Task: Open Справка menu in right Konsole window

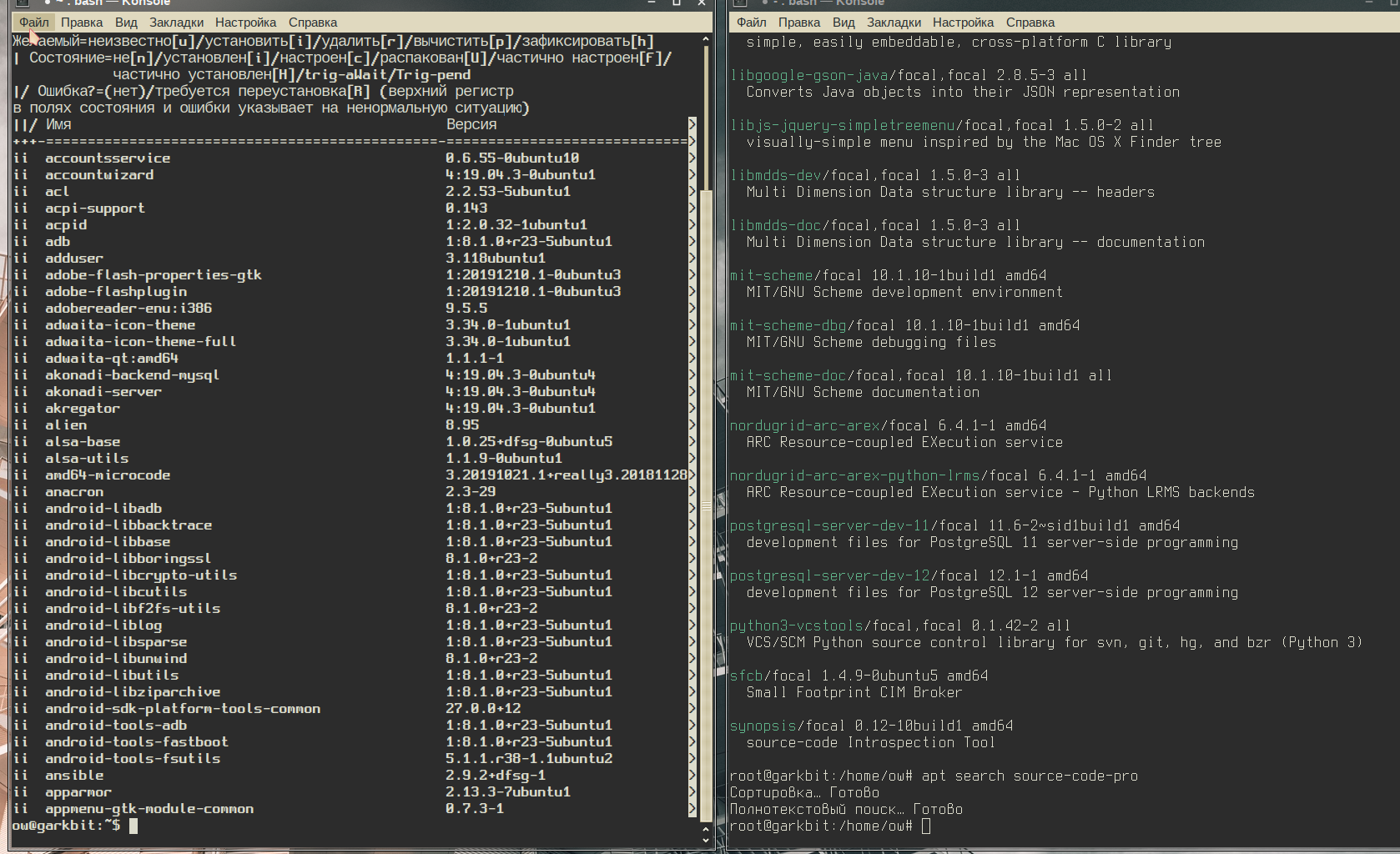Action: pyautogui.click(x=1030, y=23)
